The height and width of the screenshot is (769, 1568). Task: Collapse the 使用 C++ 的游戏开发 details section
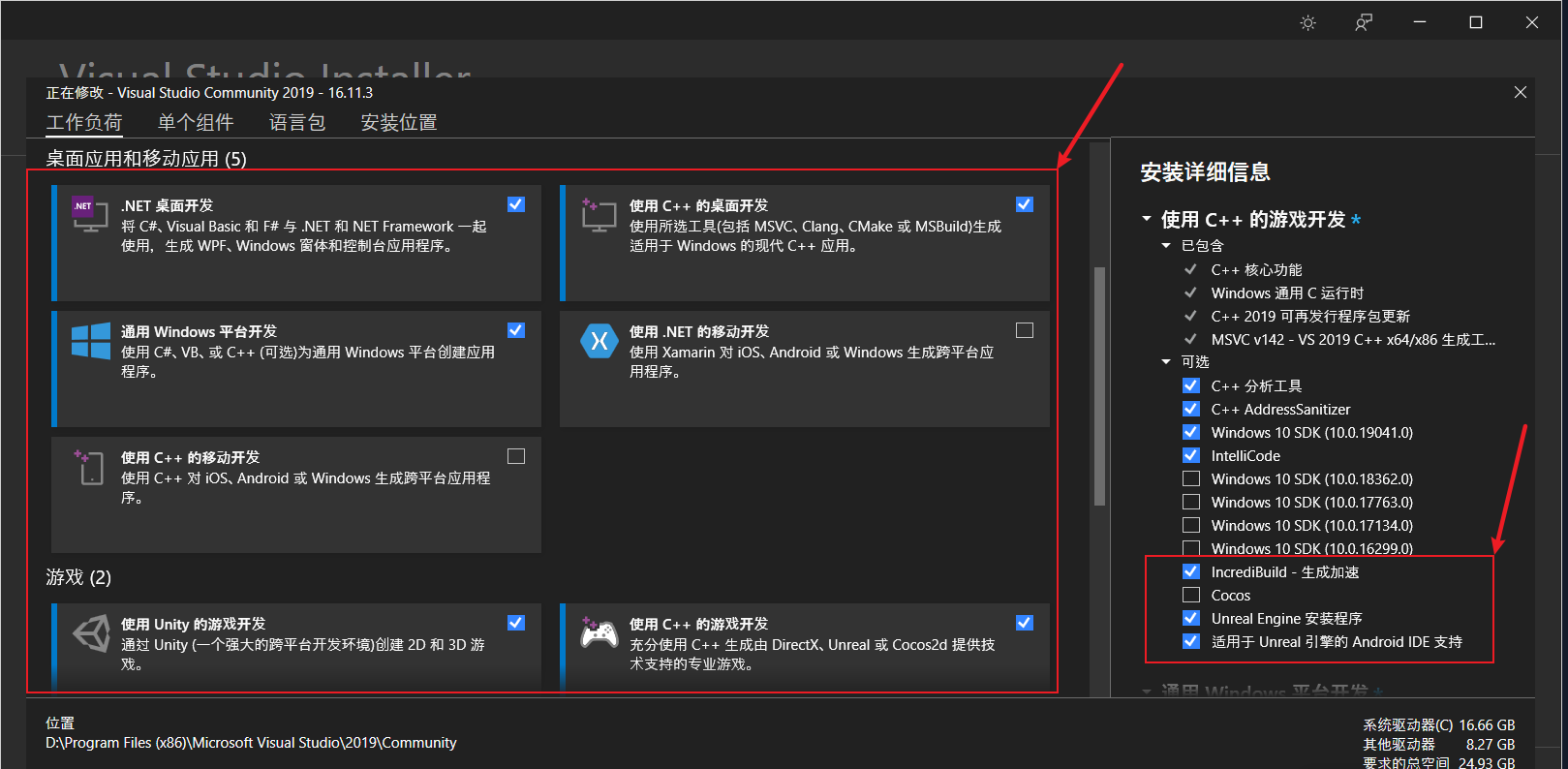[x=1147, y=219]
